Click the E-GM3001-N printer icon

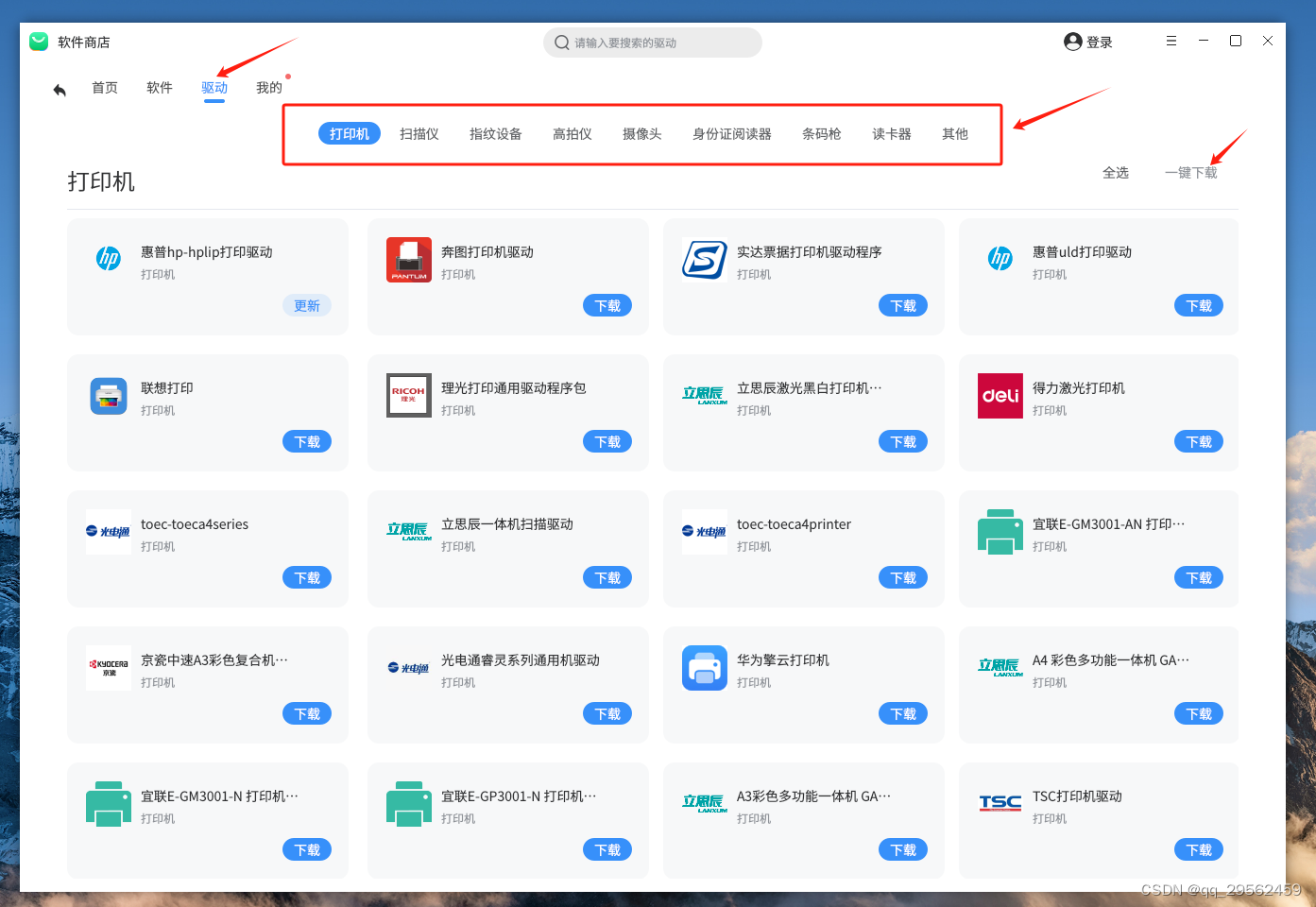(109, 804)
